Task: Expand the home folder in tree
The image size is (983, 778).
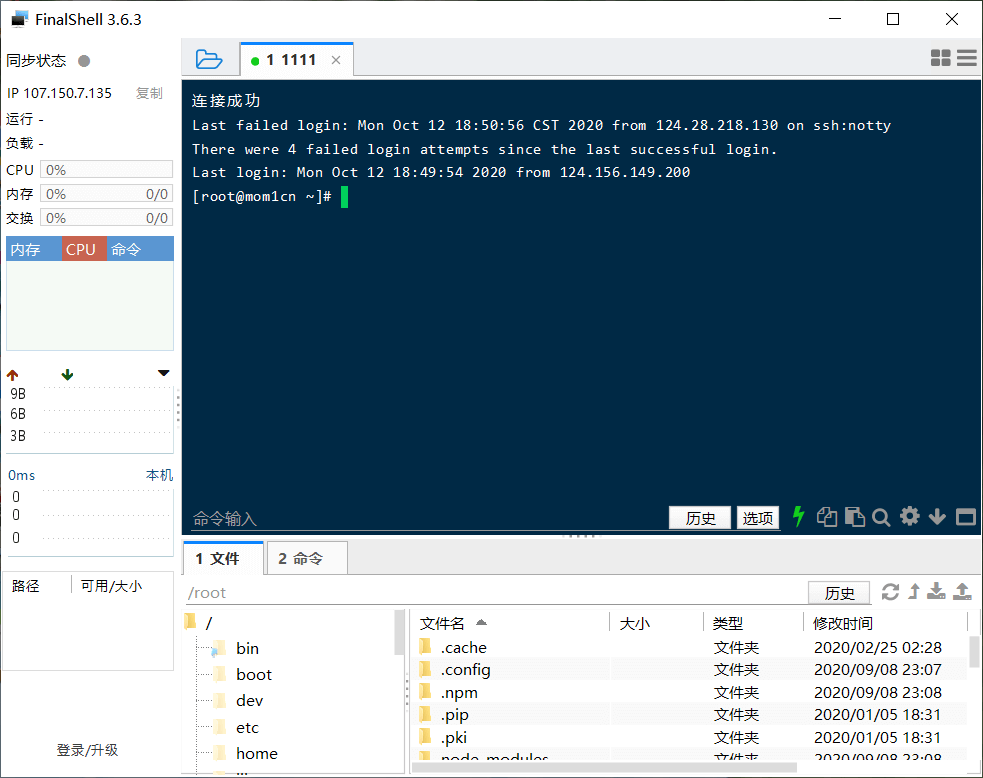Action: (x=257, y=753)
